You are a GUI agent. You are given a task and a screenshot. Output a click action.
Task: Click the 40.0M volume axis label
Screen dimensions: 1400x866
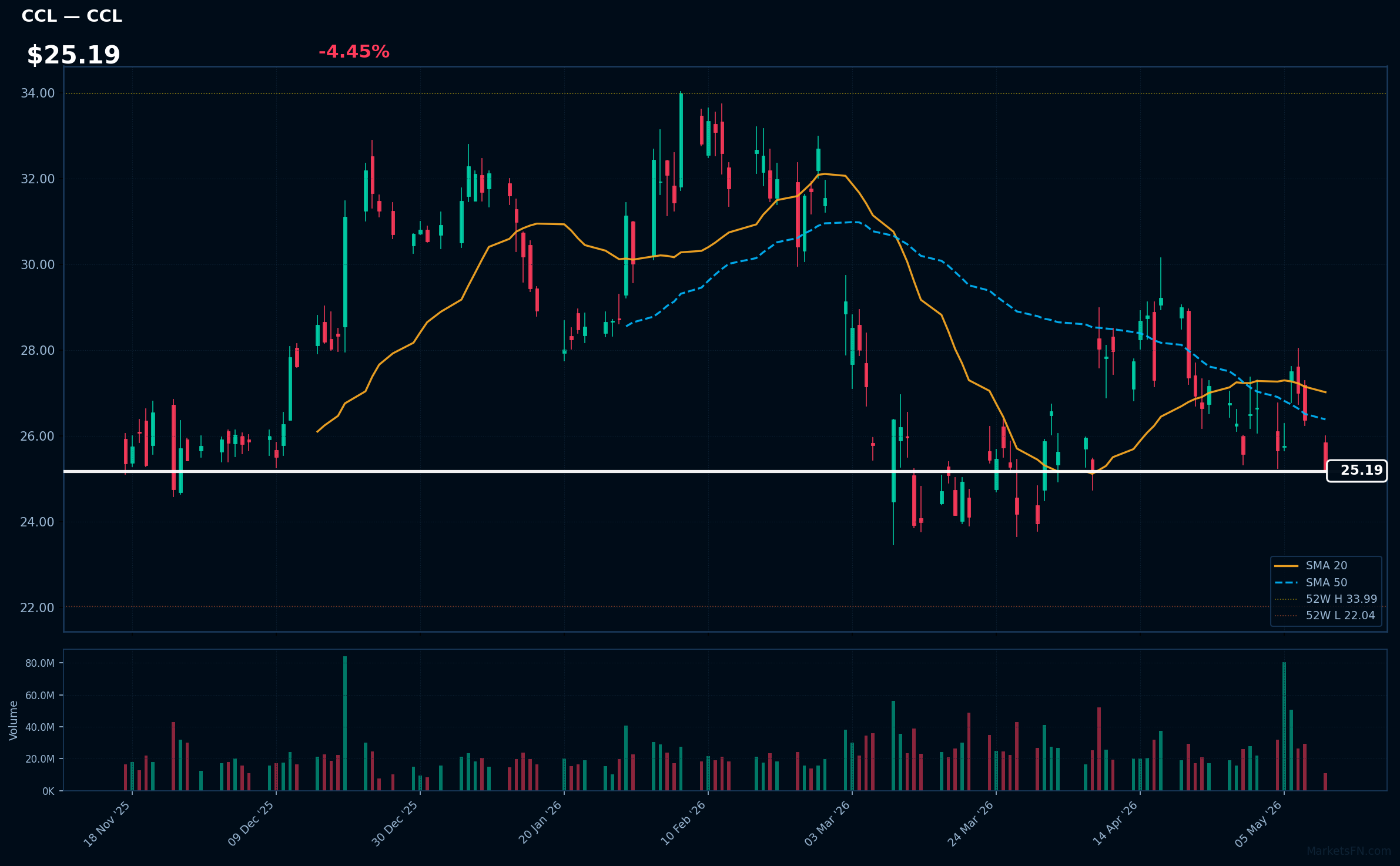[x=40, y=727]
